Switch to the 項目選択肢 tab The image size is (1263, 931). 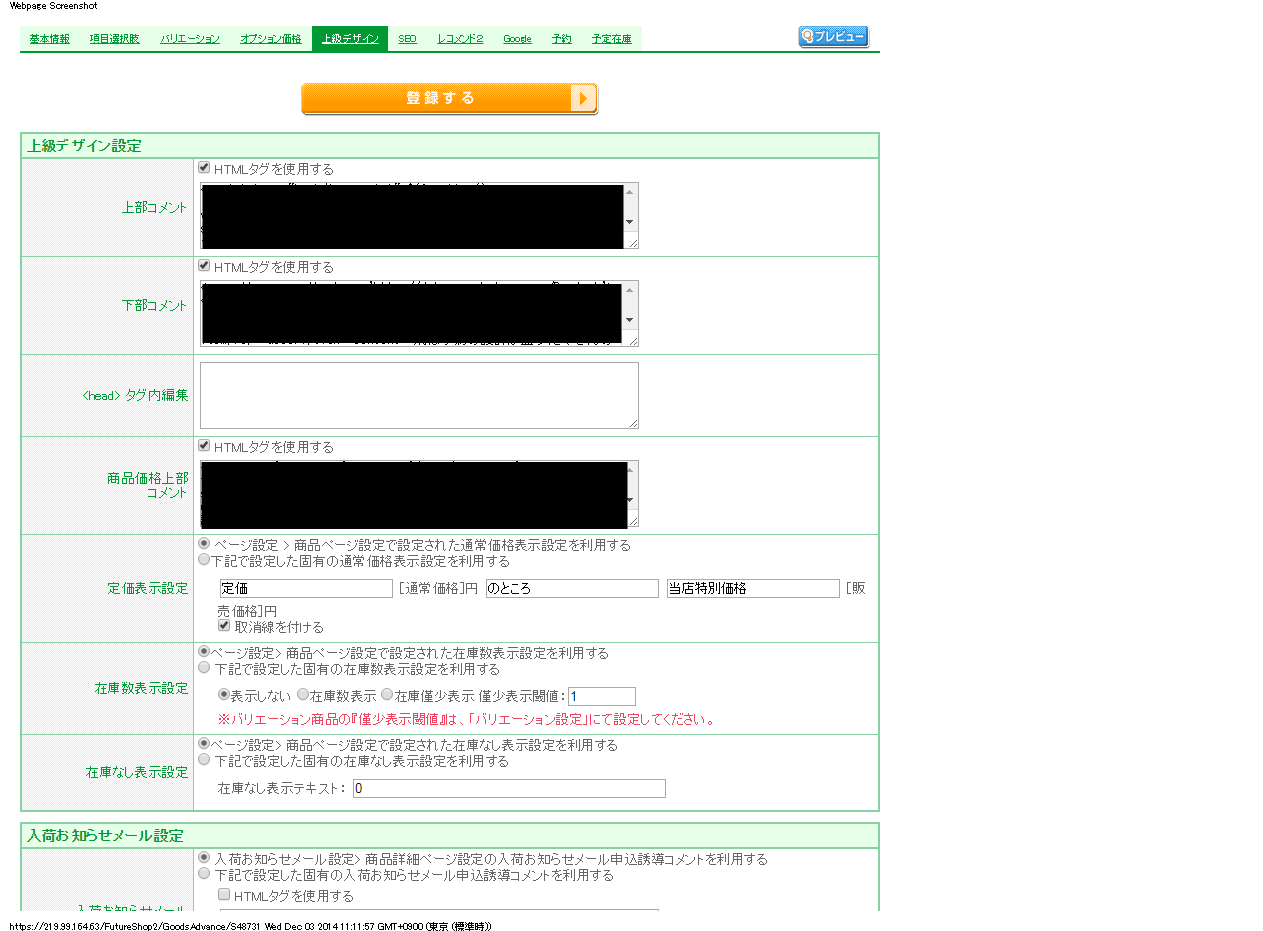click(114, 39)
